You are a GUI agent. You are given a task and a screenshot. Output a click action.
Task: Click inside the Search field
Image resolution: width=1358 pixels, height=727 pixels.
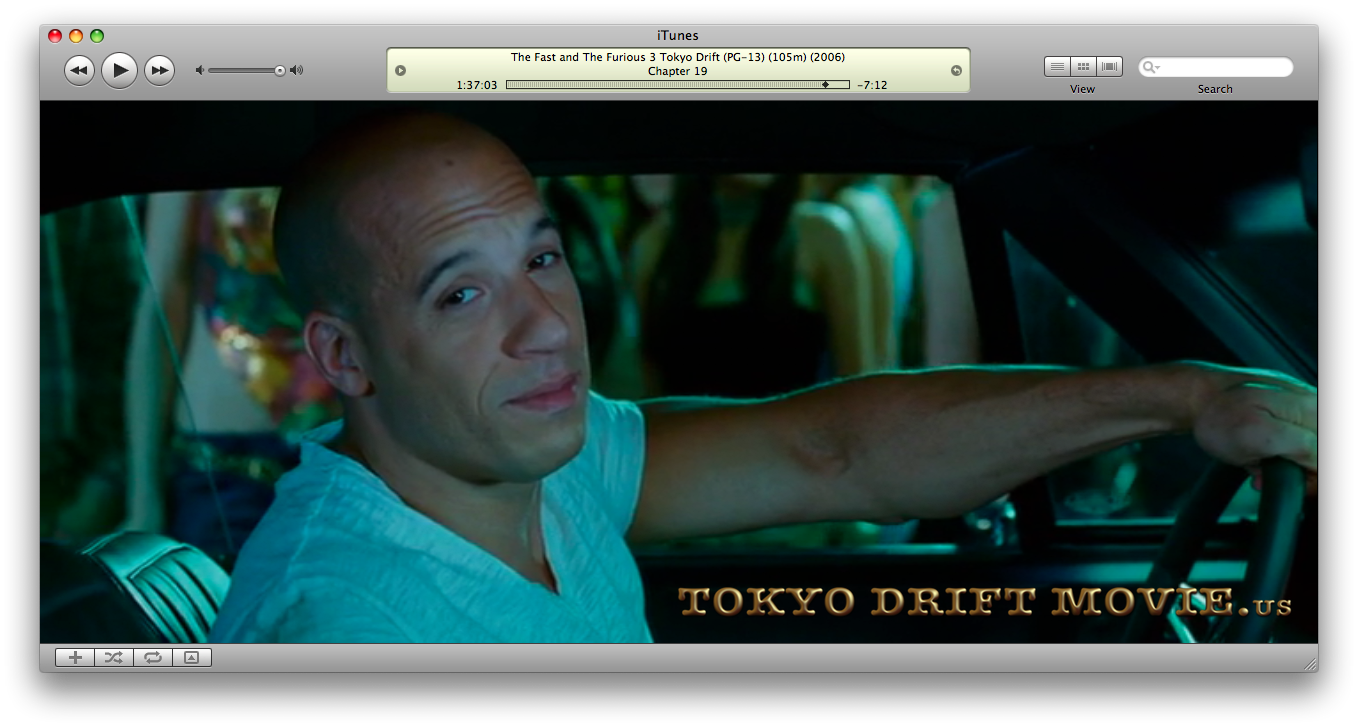1225,67
